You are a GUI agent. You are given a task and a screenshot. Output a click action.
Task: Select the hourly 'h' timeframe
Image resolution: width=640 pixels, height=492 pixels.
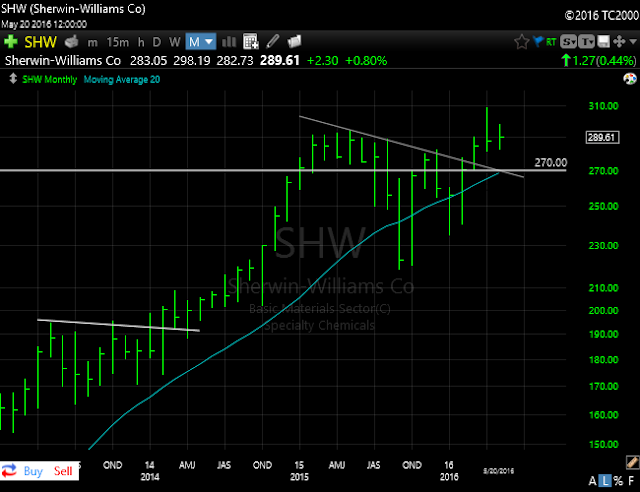pyautogui.click(x=141, y=42)
